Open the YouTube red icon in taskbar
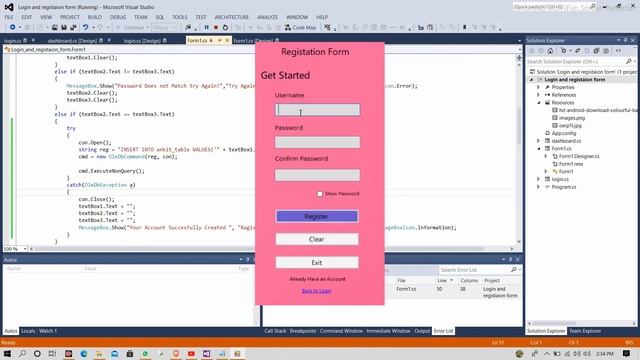 click(x=191, y=353)
